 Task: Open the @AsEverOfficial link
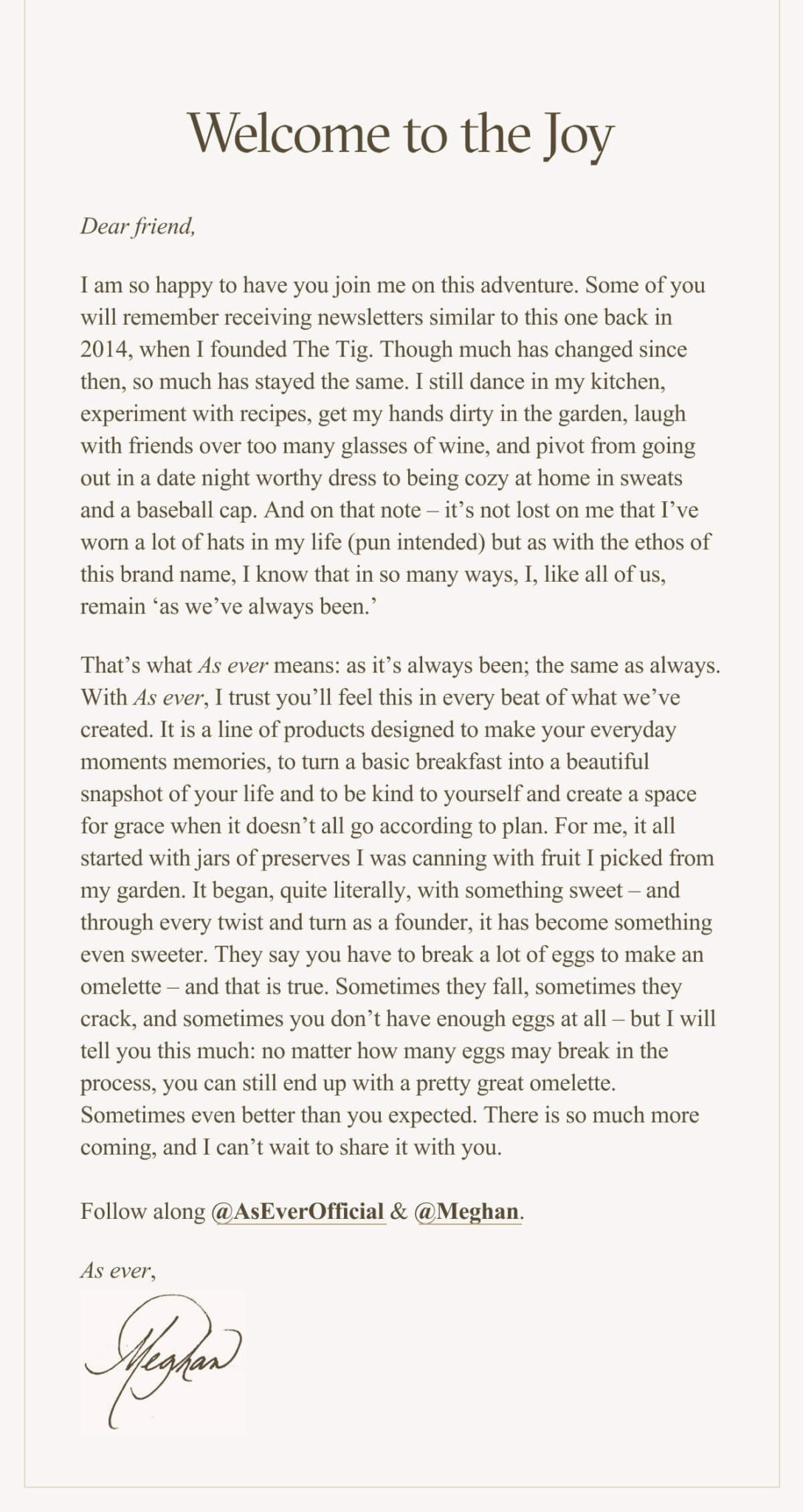pyautogui.click(x=298, y=1212)
